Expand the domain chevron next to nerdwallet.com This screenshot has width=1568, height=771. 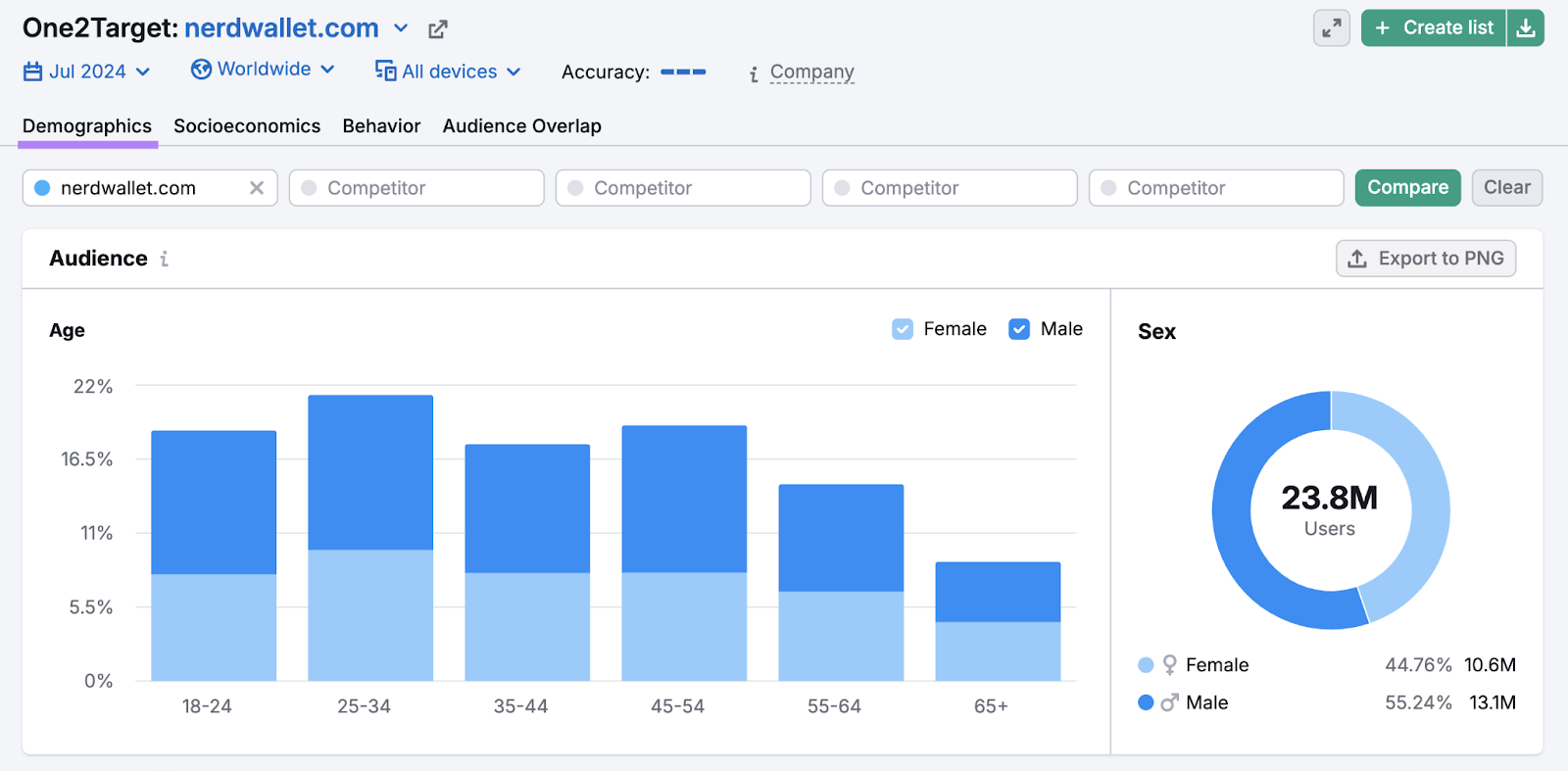[x=401, y=28]
